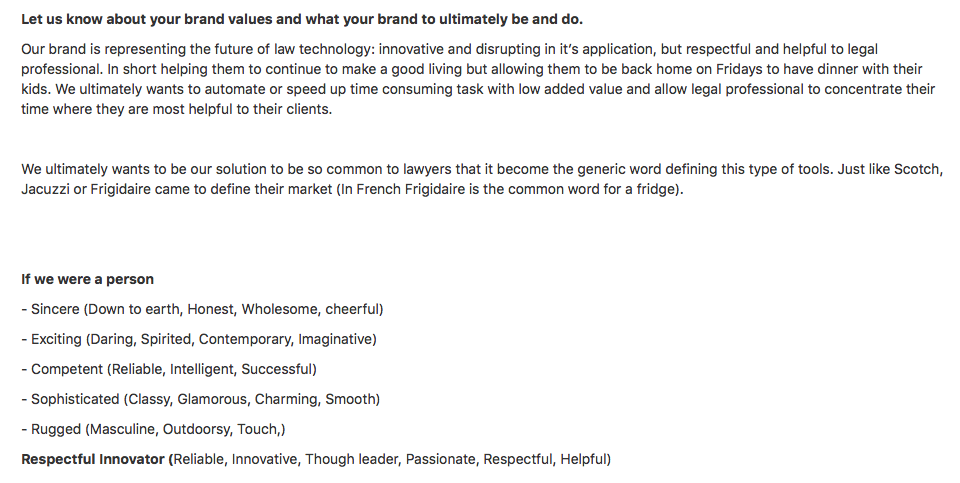Viewport: 960px width, 483px height.
Task: Click the bold "If we were a person" heading
Action: (x=88, y=279)
